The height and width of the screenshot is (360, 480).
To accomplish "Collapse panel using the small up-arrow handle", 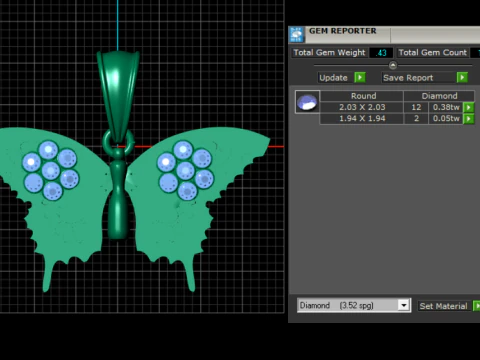I will click(393, 65).
